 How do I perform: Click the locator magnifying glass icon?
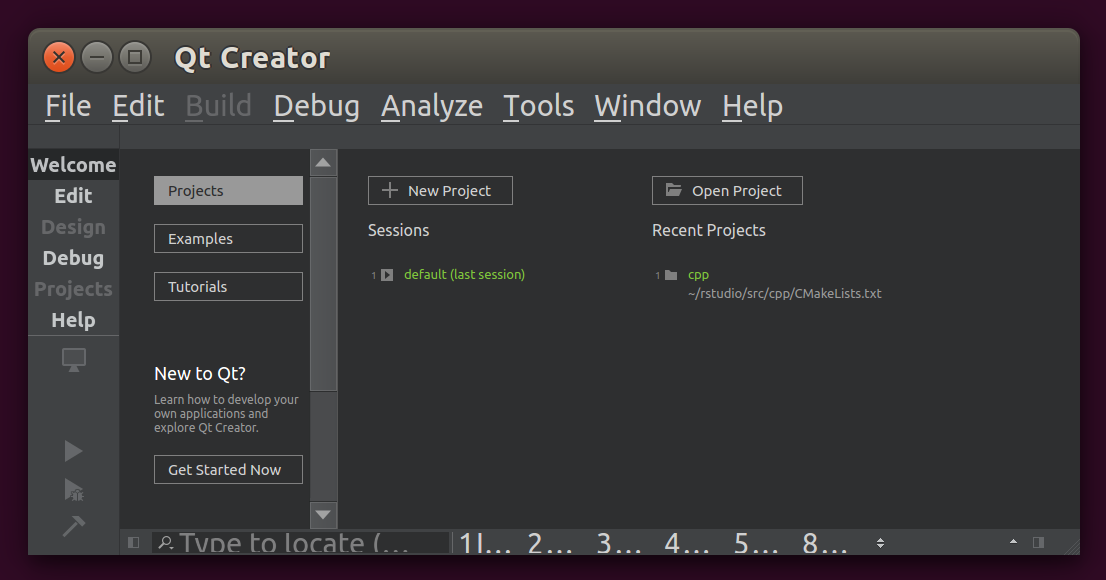[x=166, y=542]
